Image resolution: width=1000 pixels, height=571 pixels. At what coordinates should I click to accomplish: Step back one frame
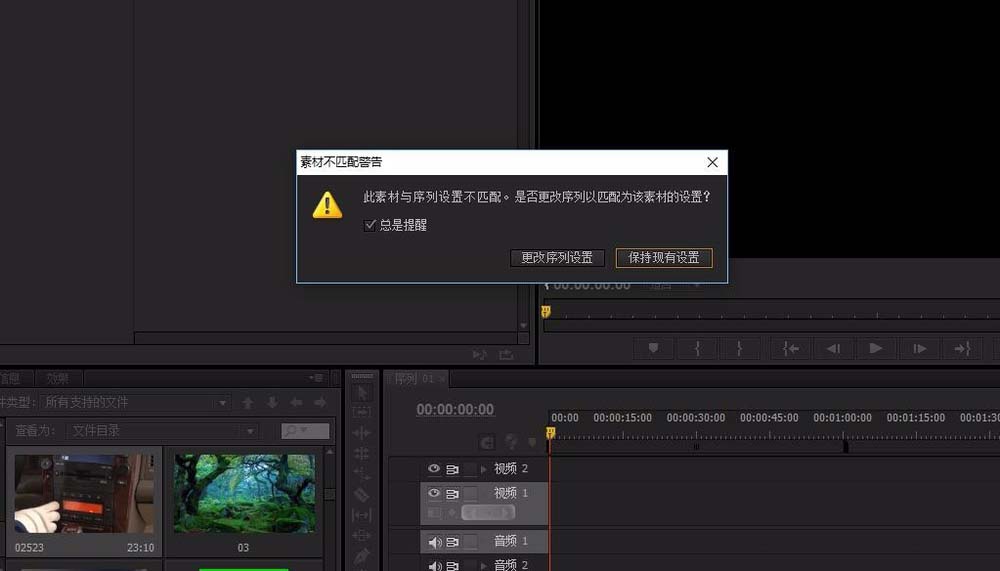[833, 348]
